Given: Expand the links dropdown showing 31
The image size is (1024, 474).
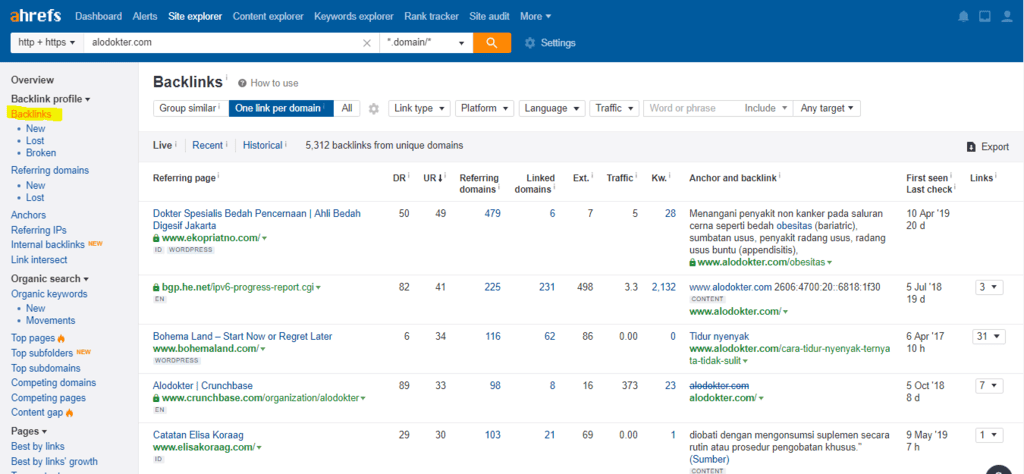Looking at the screenshot, I should [x=988, y=336].
